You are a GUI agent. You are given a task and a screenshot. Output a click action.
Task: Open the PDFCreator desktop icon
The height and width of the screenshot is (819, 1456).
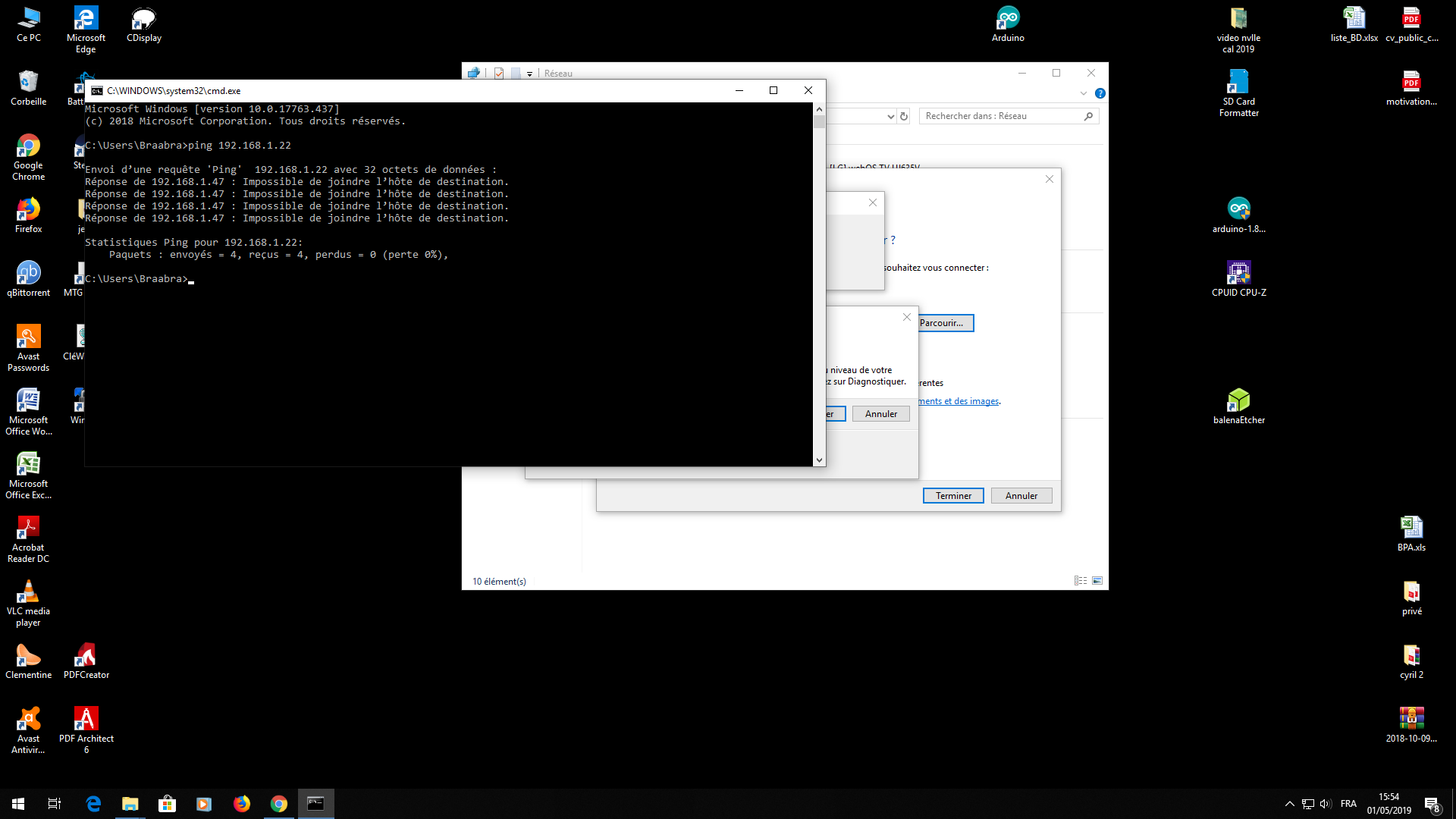pyautogui.click(x=86, y=661)
